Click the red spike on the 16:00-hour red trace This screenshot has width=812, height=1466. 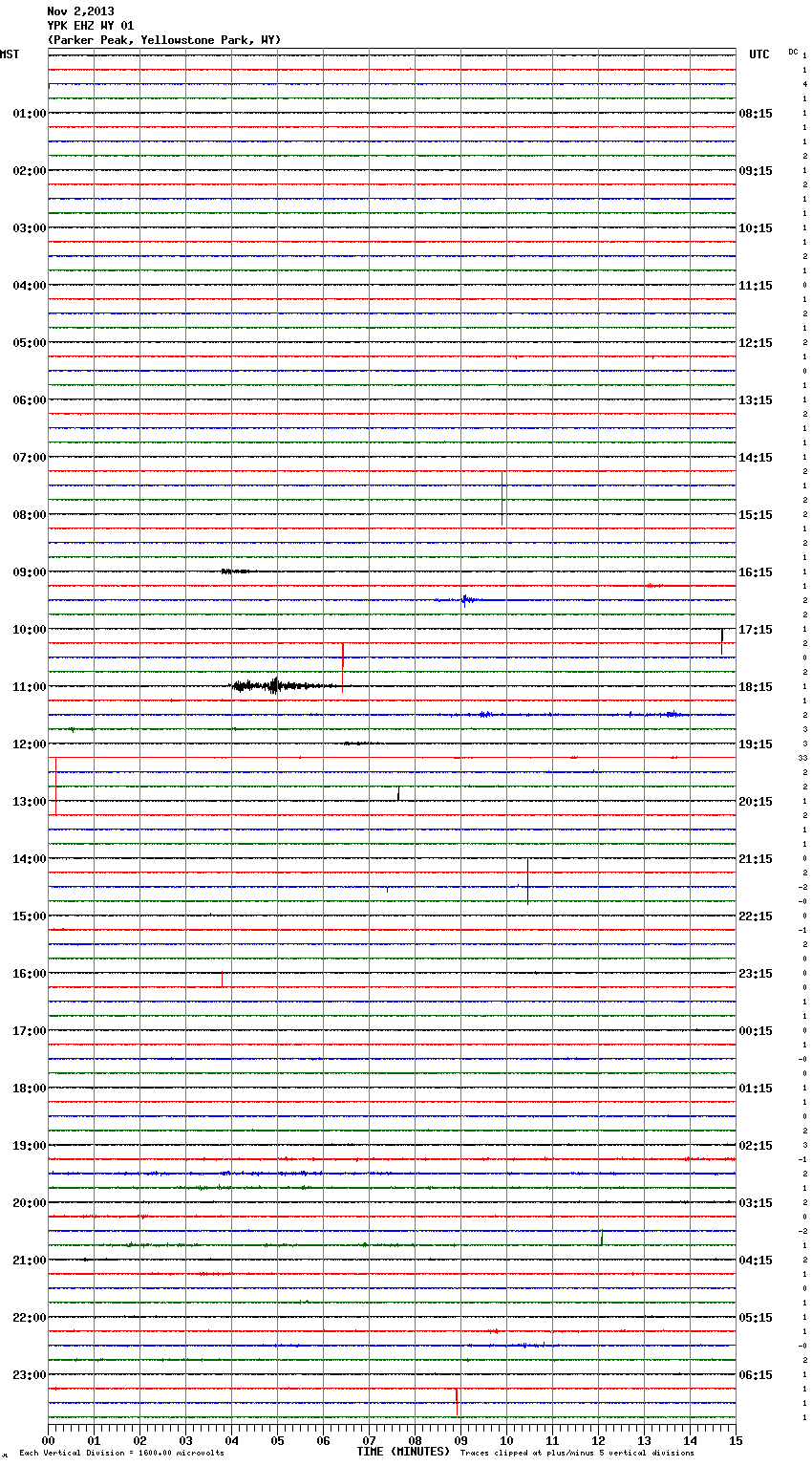coord(222,980)
